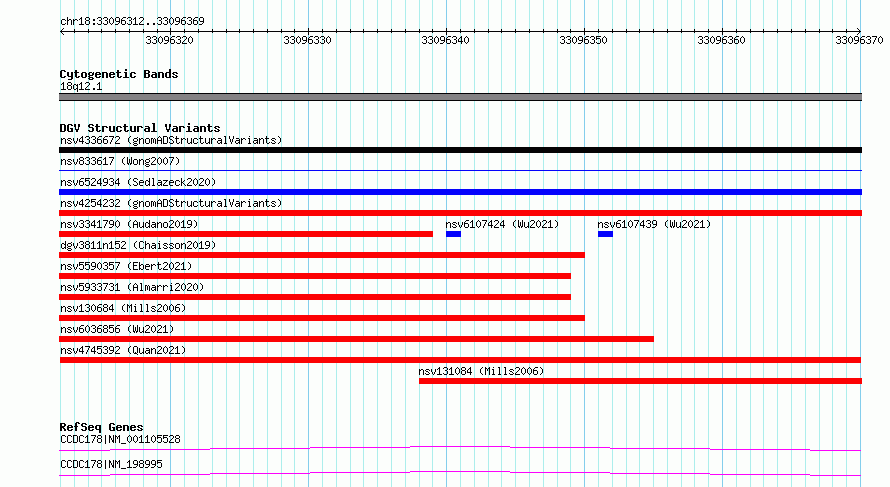Open the nsv3341790 (Audano2019) label
Image resolution: width=890 pixels, height=487 pixels.
pos(129,224)
